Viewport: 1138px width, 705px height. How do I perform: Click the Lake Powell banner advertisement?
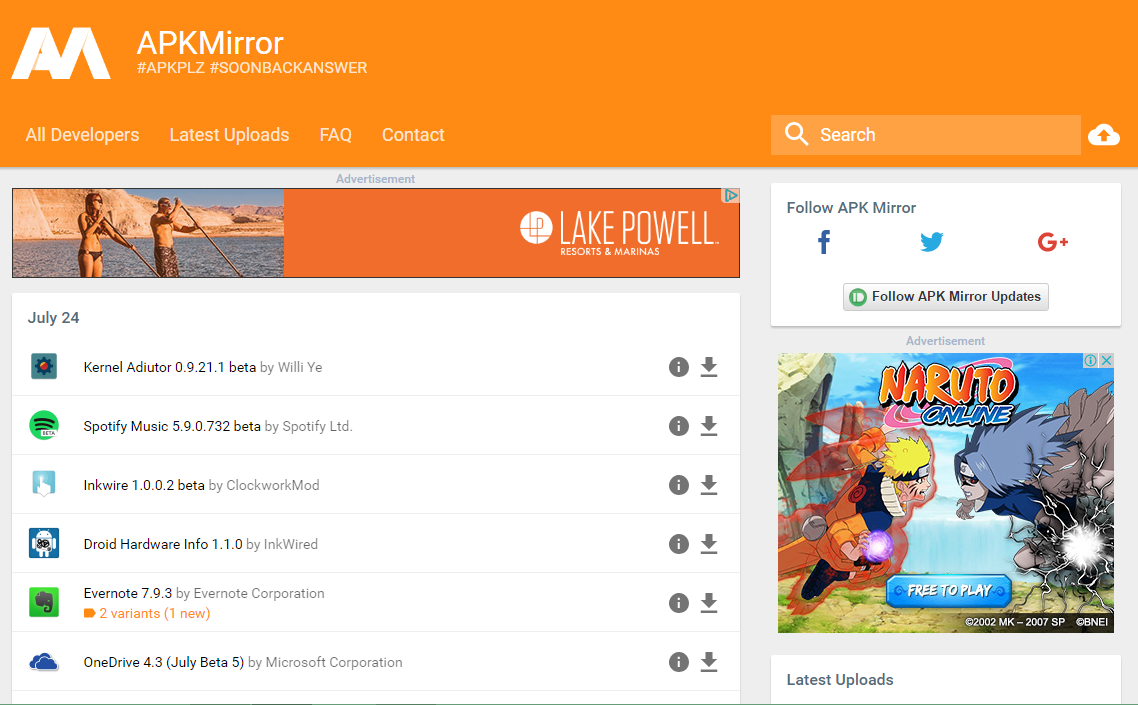(376, 233)
